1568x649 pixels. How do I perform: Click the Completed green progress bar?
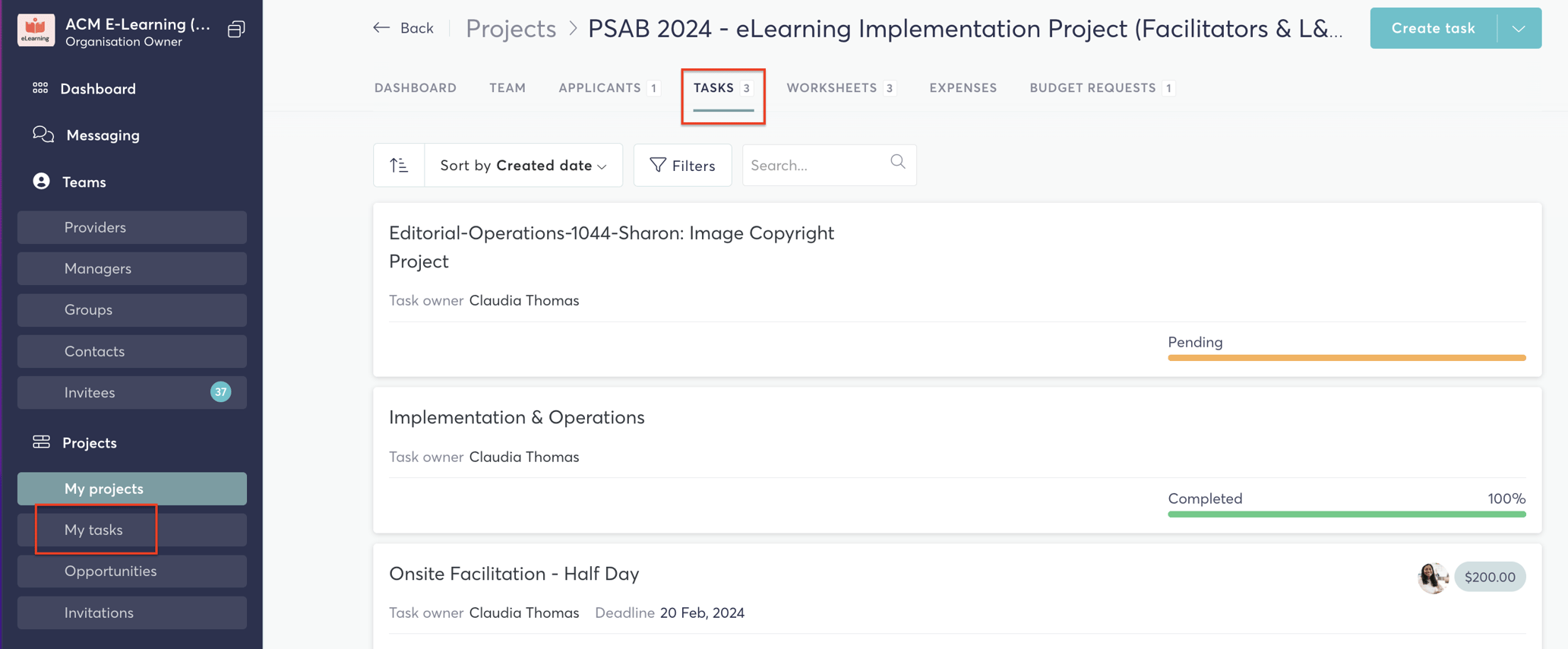pyautogui.click(x=1347, y=514)
